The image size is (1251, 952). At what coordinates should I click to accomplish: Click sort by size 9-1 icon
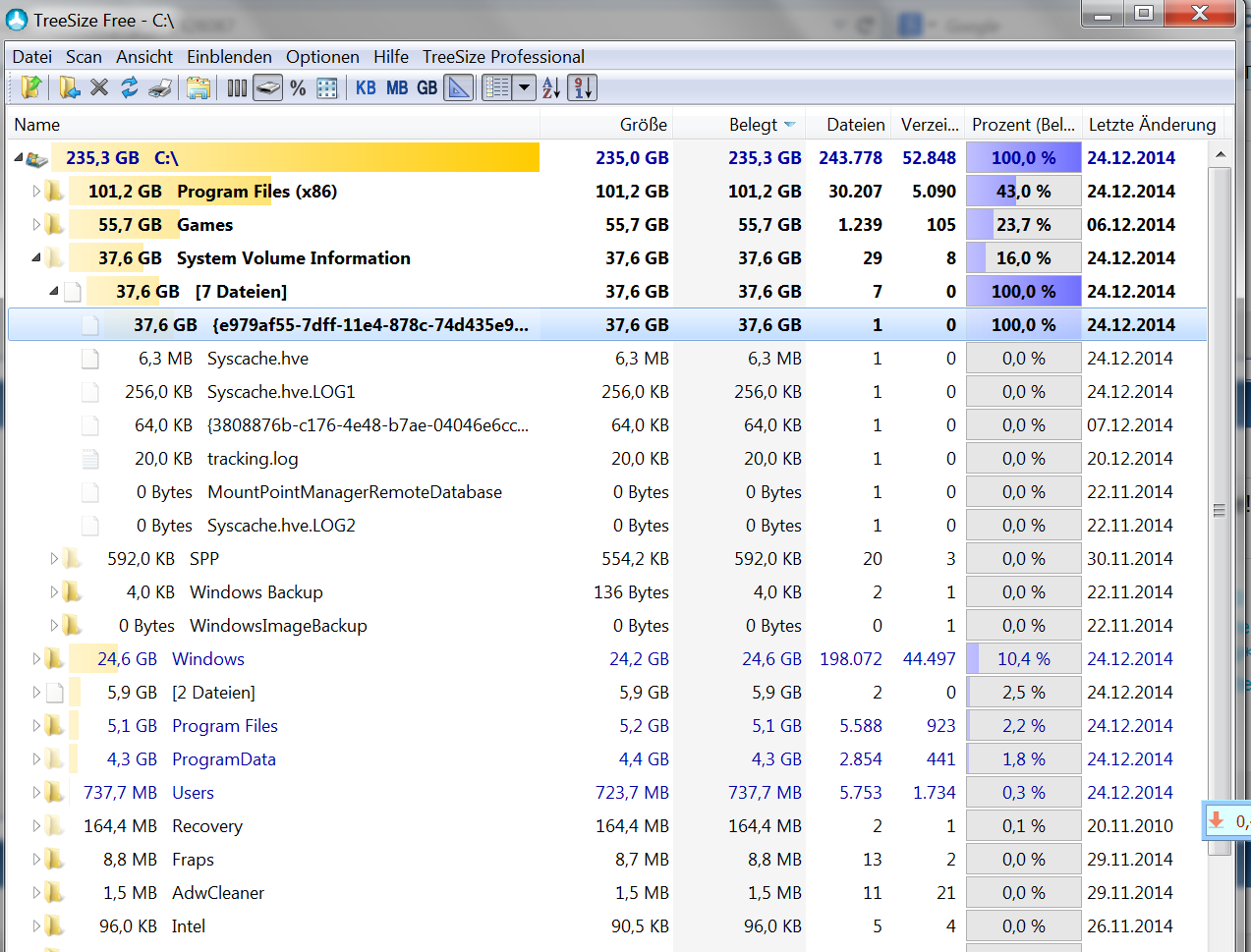tap(583, 87)
